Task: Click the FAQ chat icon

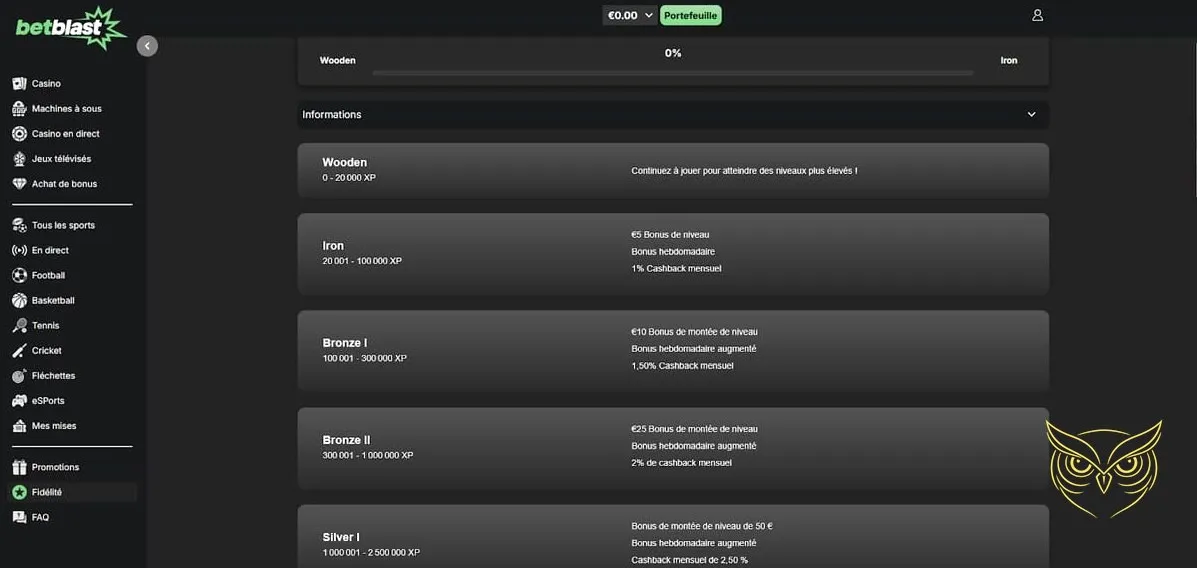Action: click(x=19, y=518)
